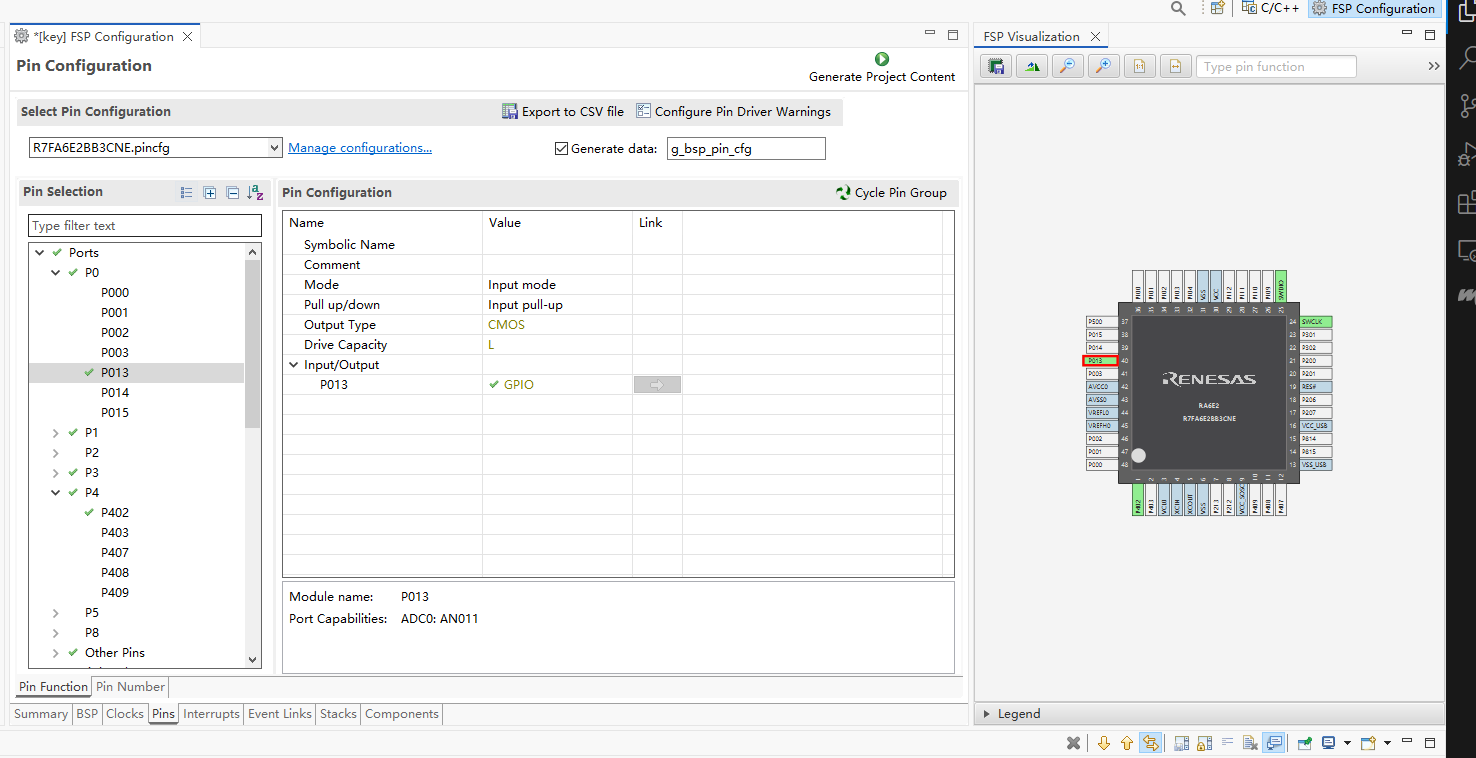Click the Manage configurations link
Image resolution: width=1476 pixels, height=758 pixels.
360,148
